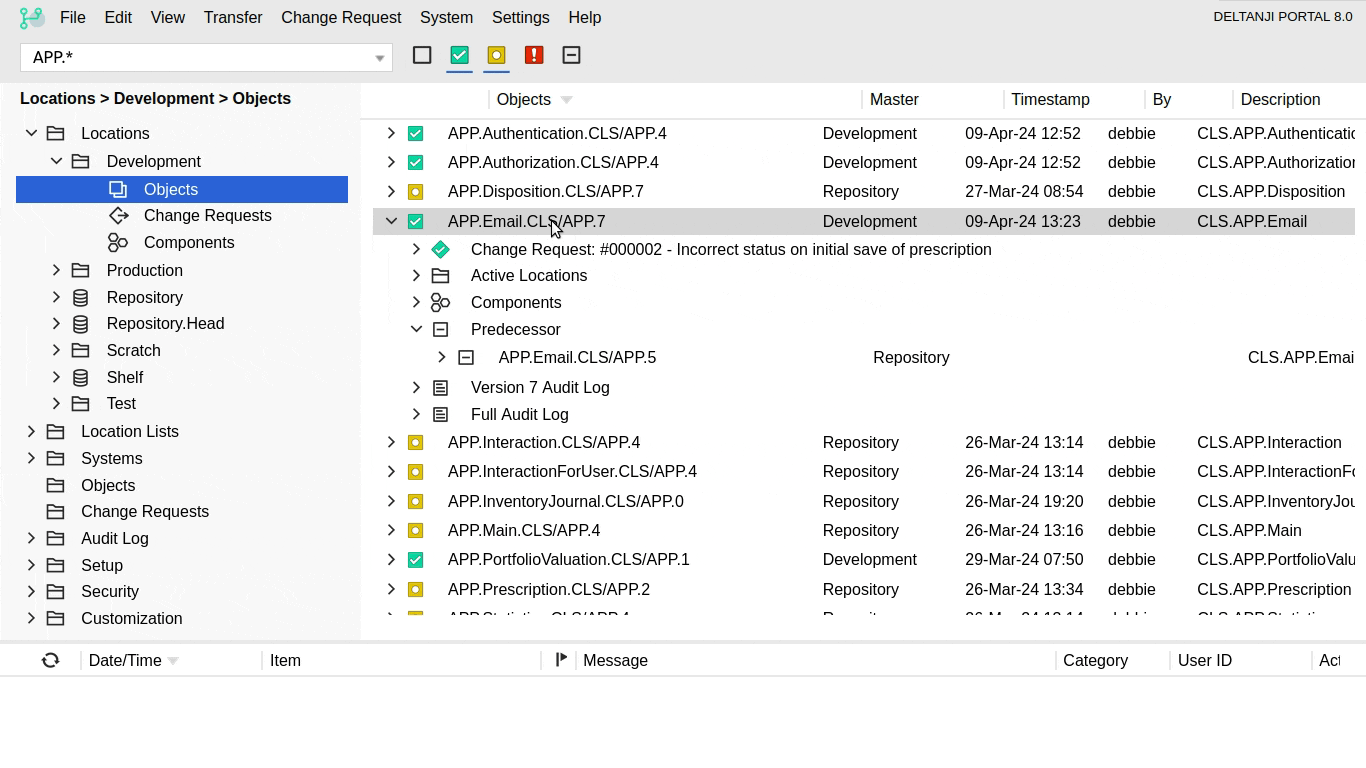The width and height of the screenshot is (1366, 768).
Task: Open the Change Request menu
Action: (341, 17)
